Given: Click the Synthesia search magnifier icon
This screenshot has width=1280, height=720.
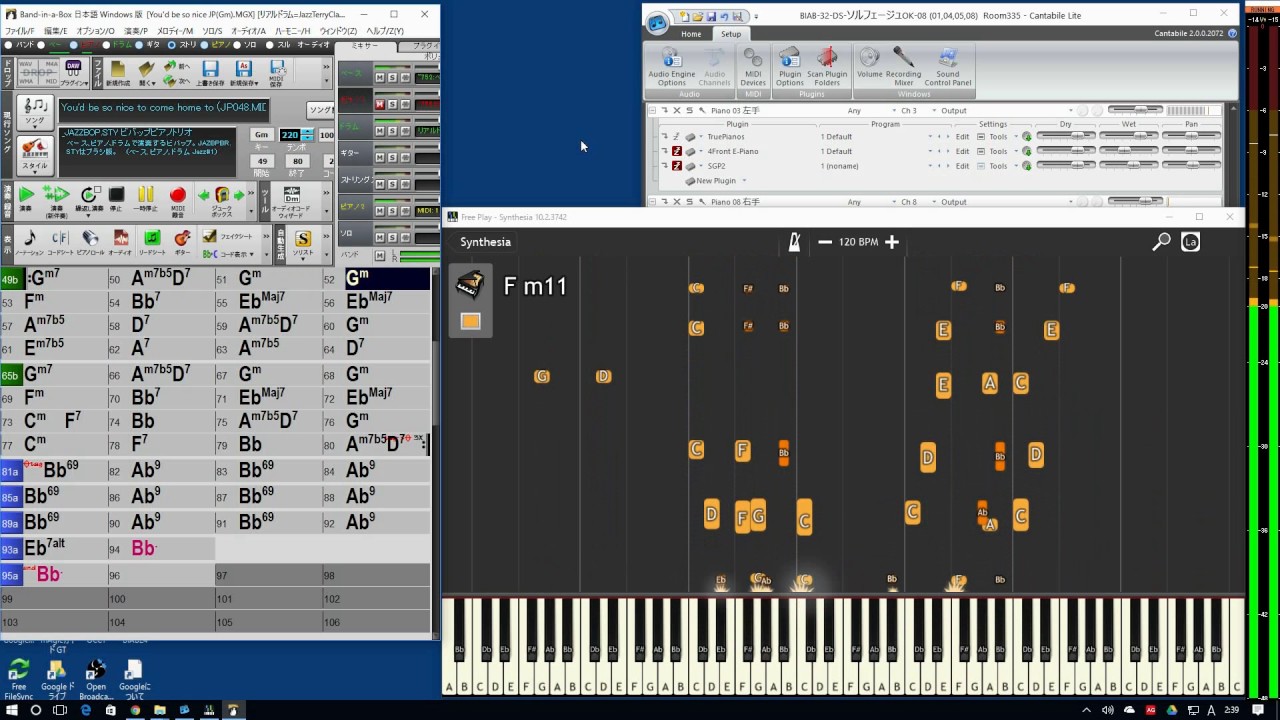Looking at the screenshot, I should [1161, 242].
